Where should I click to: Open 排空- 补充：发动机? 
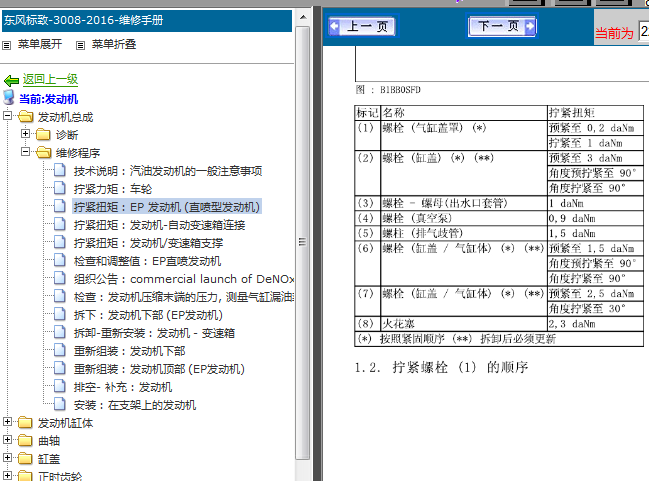123,387
